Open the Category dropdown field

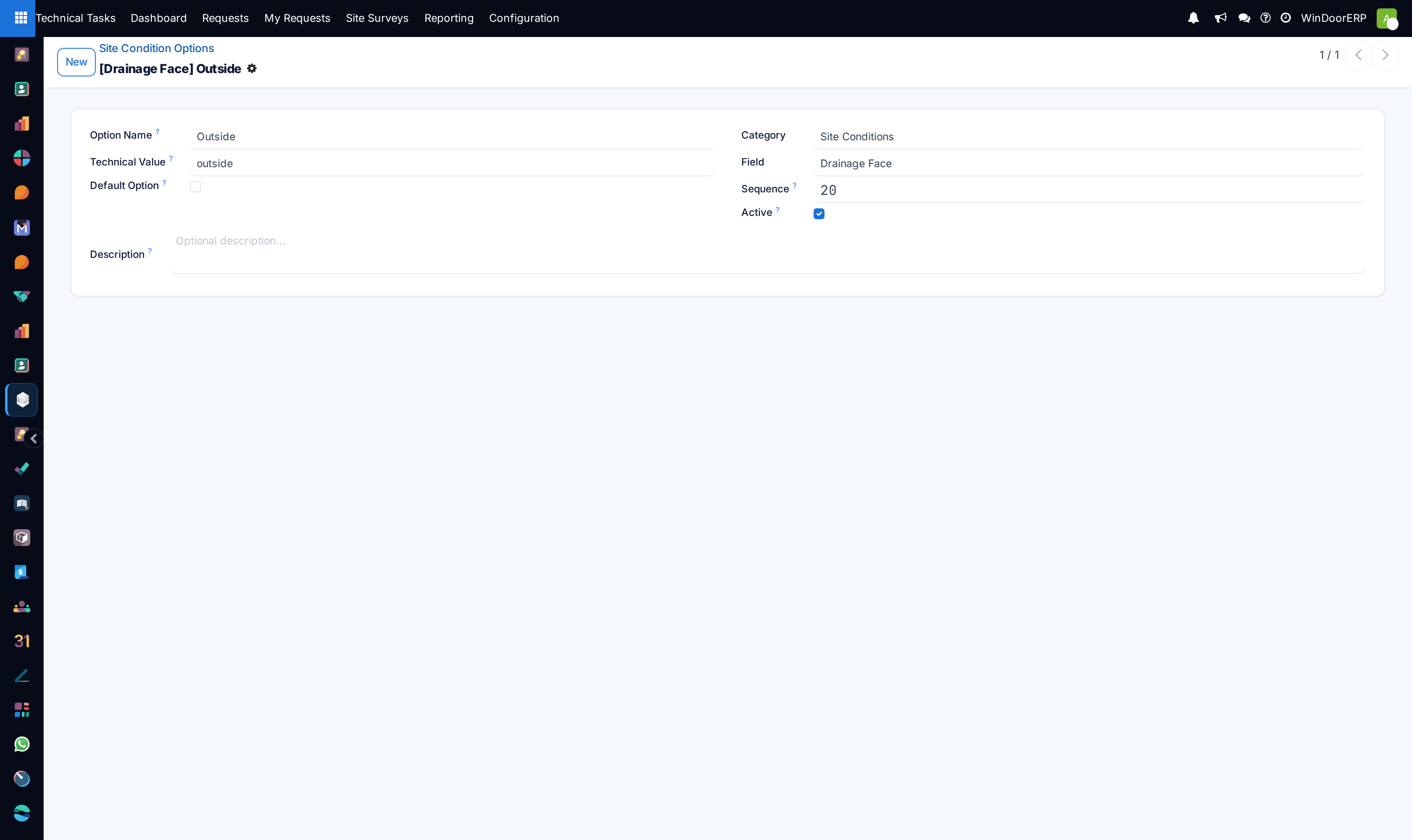[x=1089, y=136]
